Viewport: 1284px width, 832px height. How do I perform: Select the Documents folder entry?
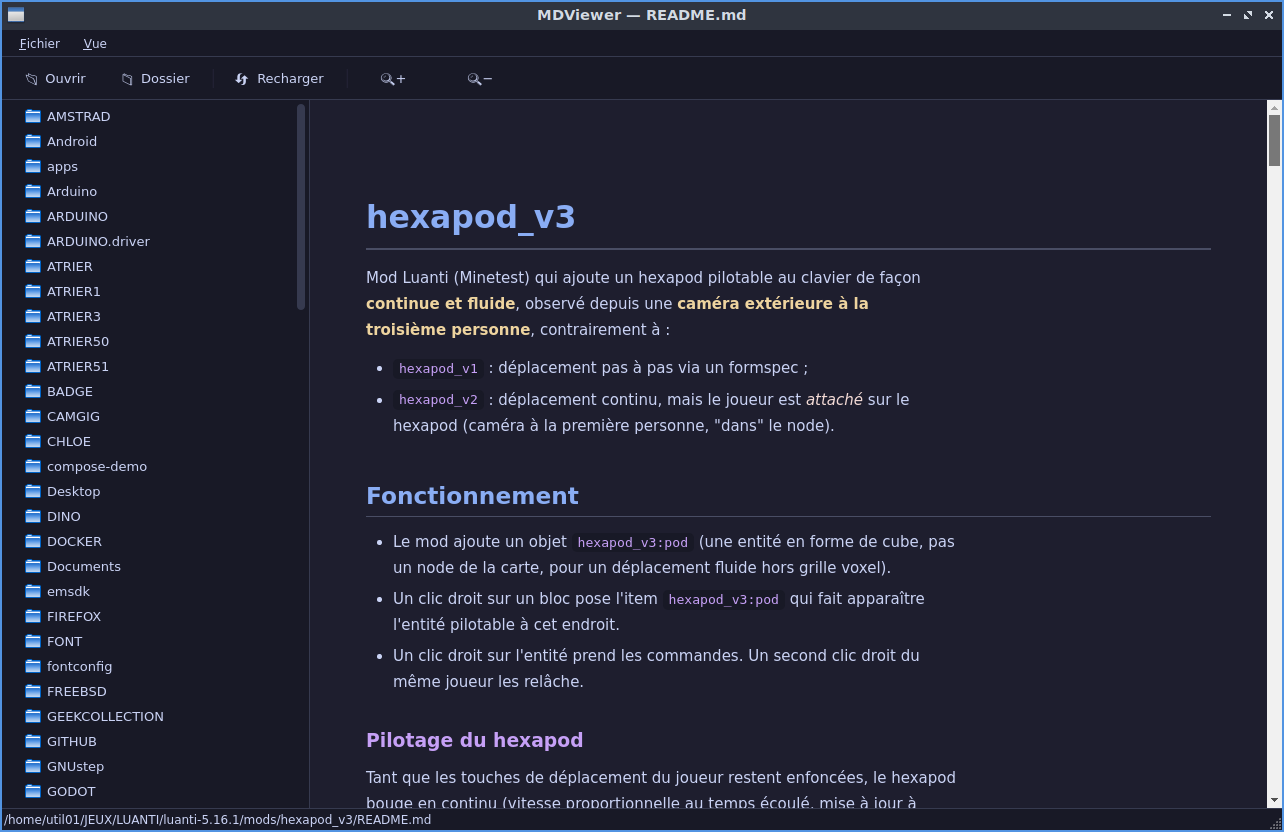coord(84,566)
